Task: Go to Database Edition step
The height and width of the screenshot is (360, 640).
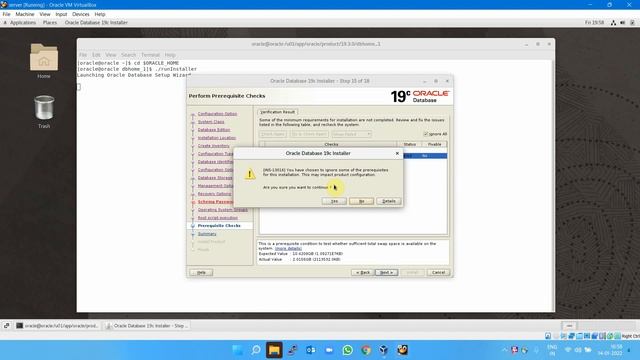Action: pyautogui.click(x=214, y=130)
